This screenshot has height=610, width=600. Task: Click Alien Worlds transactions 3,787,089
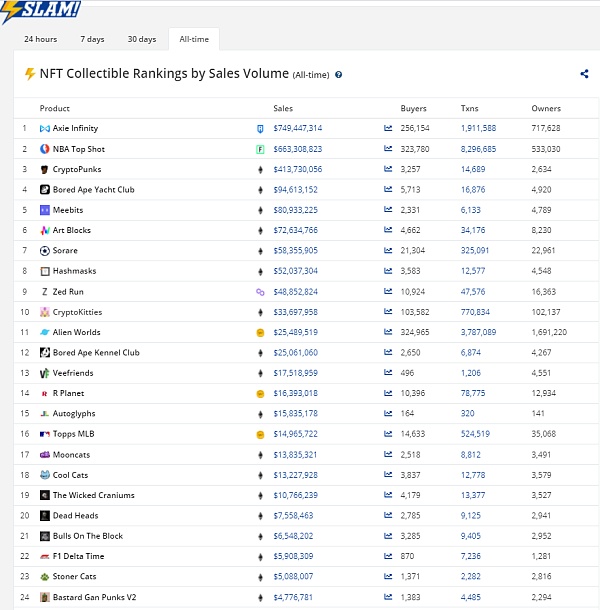pyautogui.click(x=478, y=332)
